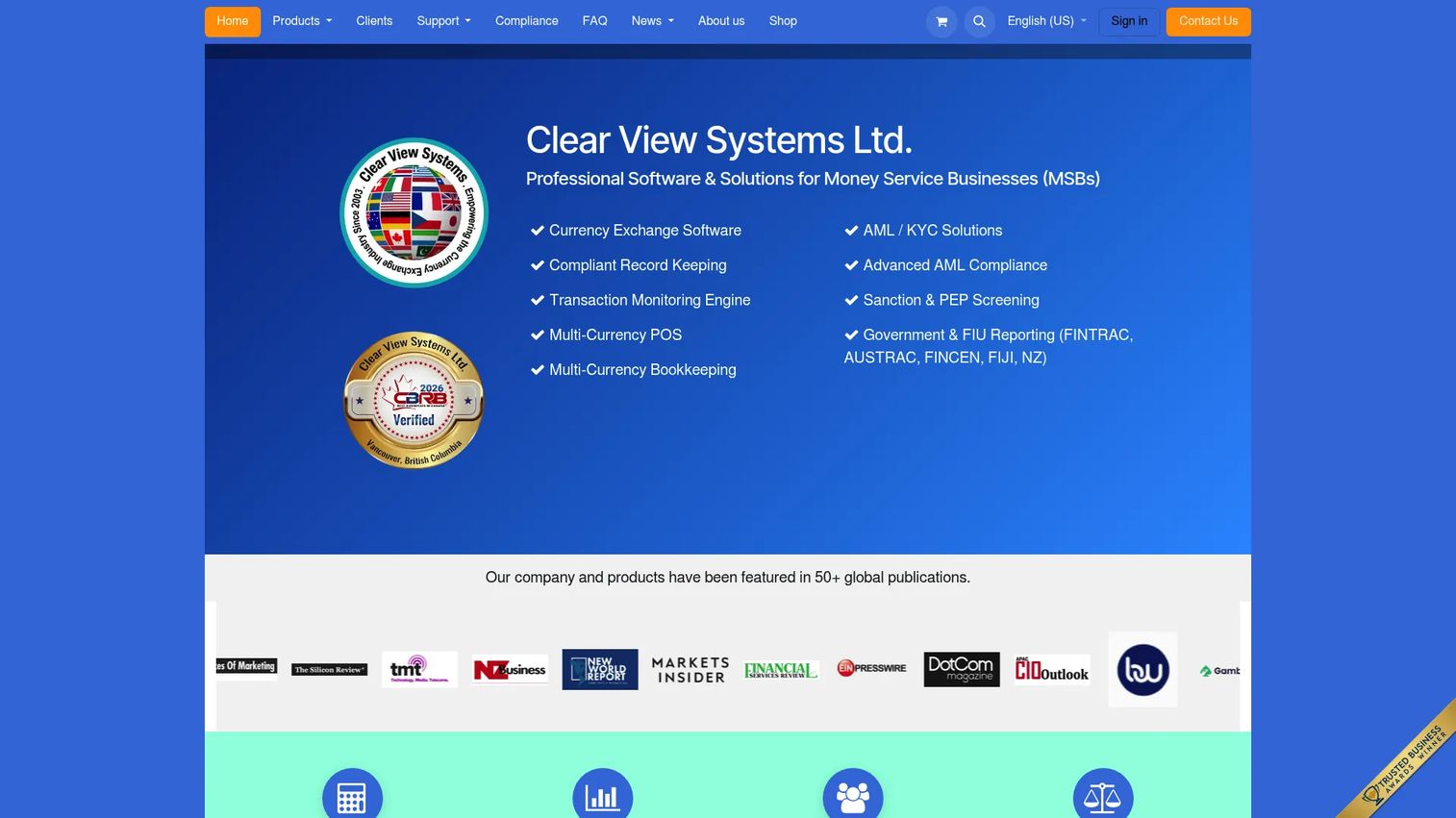Screen dimensions: 1456x818
Task: Click The Silicon Review logo
Action: [x=330, y=670]
